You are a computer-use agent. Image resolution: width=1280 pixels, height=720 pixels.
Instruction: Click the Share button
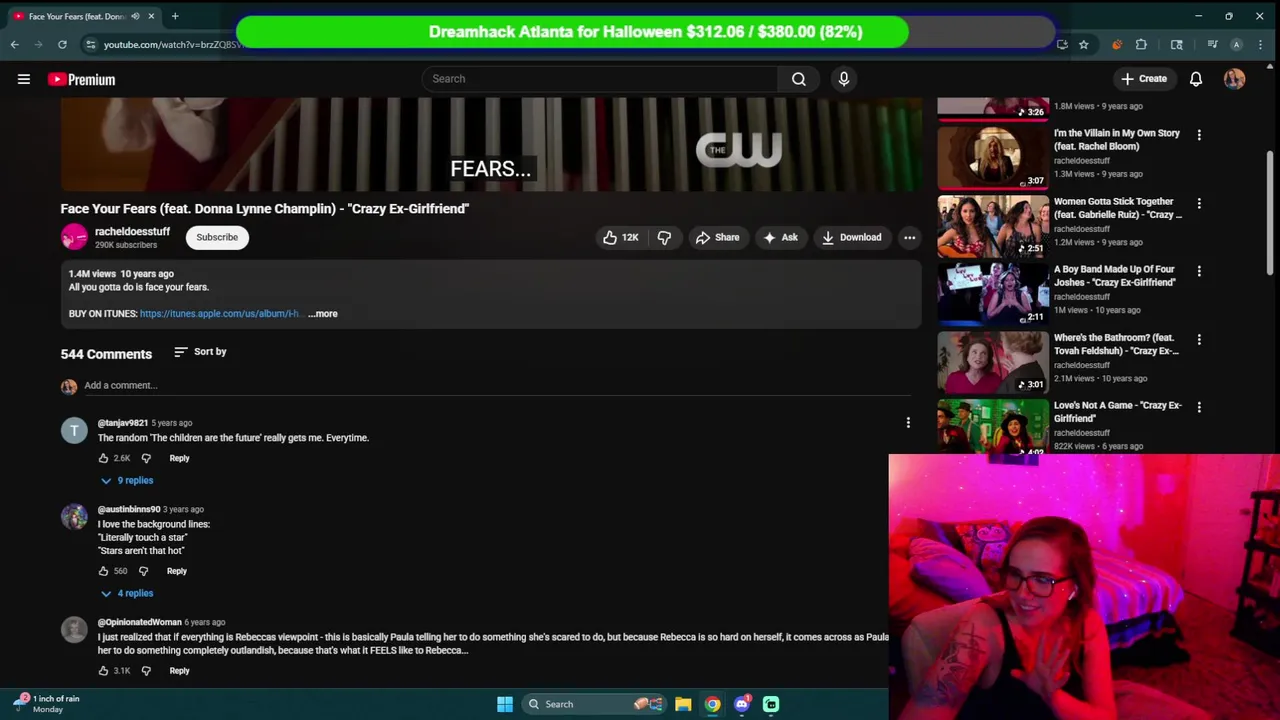pyautogui.click(x=717, y=237)
